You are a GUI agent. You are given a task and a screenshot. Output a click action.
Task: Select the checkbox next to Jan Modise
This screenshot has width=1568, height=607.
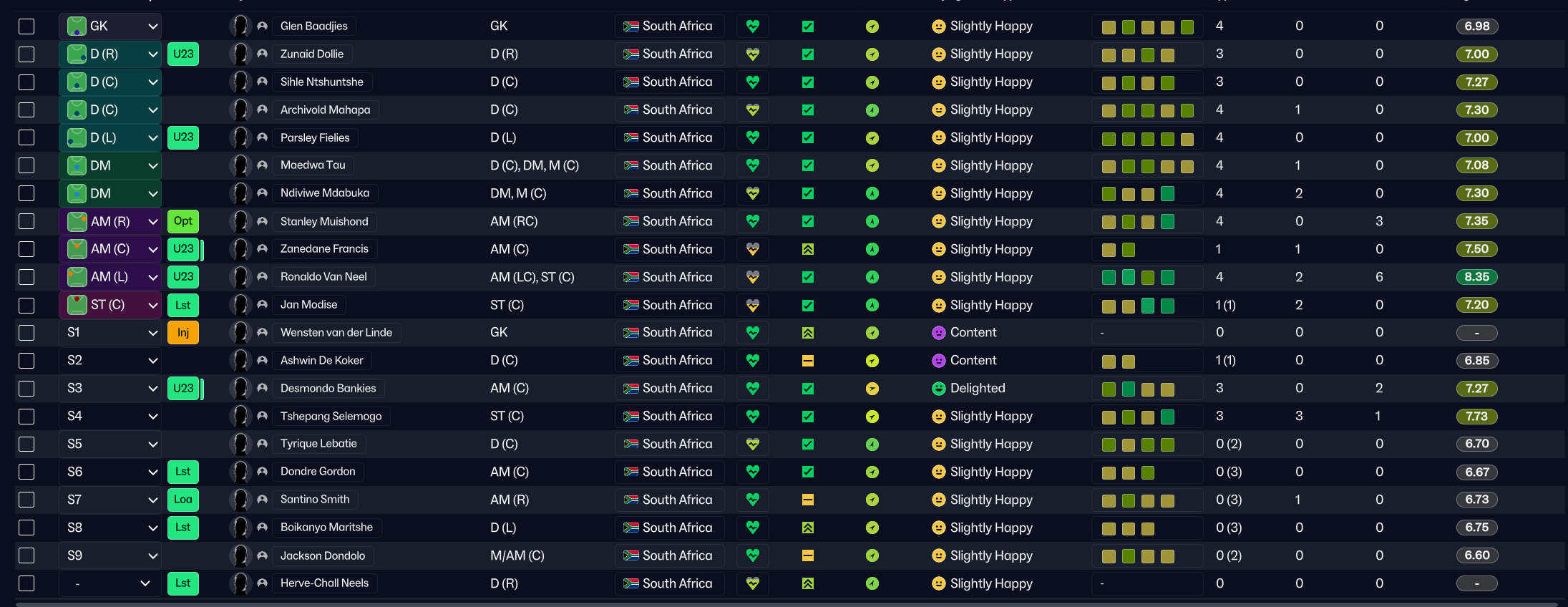coord(26,305)
